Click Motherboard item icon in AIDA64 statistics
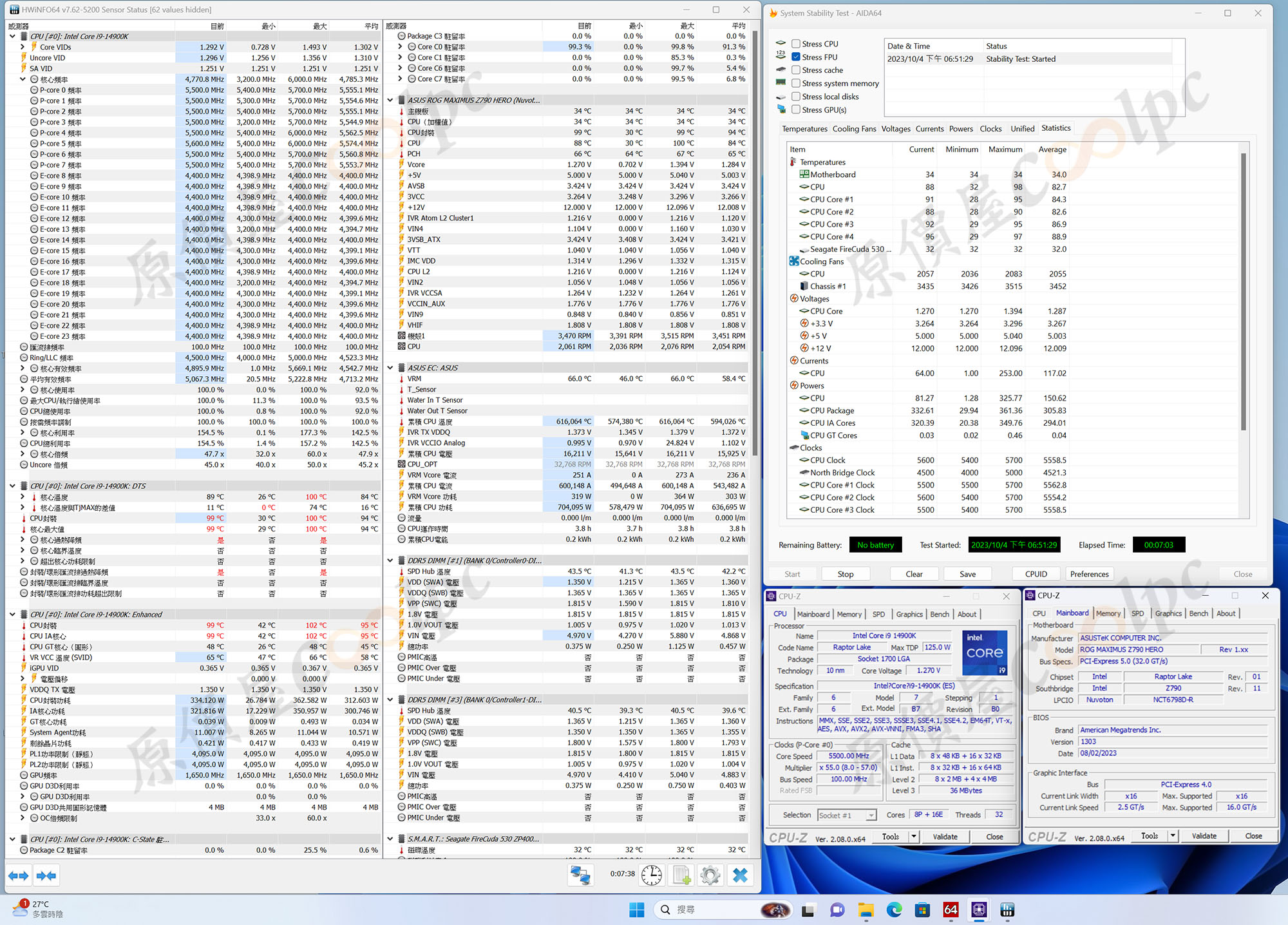 tap(804, 175)
